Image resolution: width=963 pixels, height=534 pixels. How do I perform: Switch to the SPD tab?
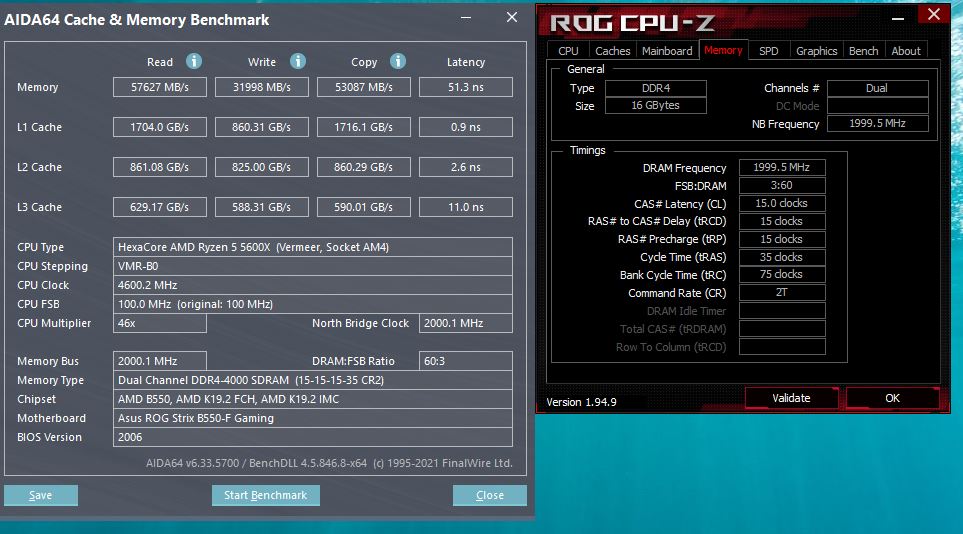coord(768,51)
